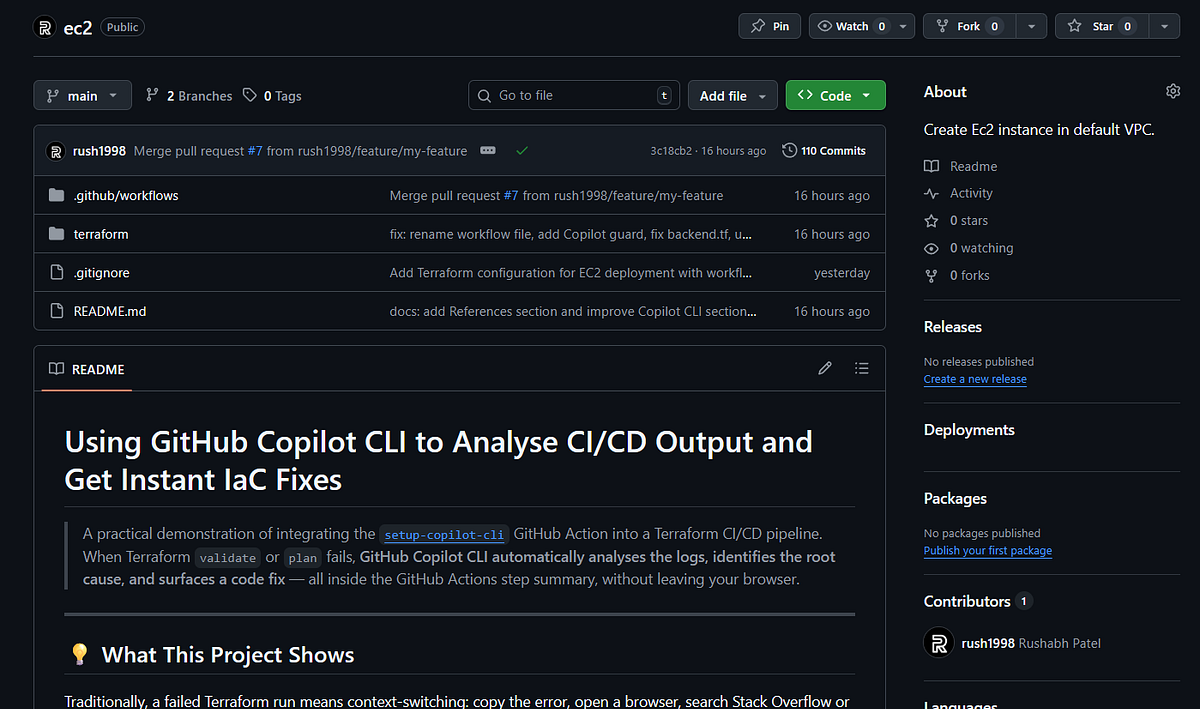
Task: View the 110 Commits history
Action: coord(824,151)
